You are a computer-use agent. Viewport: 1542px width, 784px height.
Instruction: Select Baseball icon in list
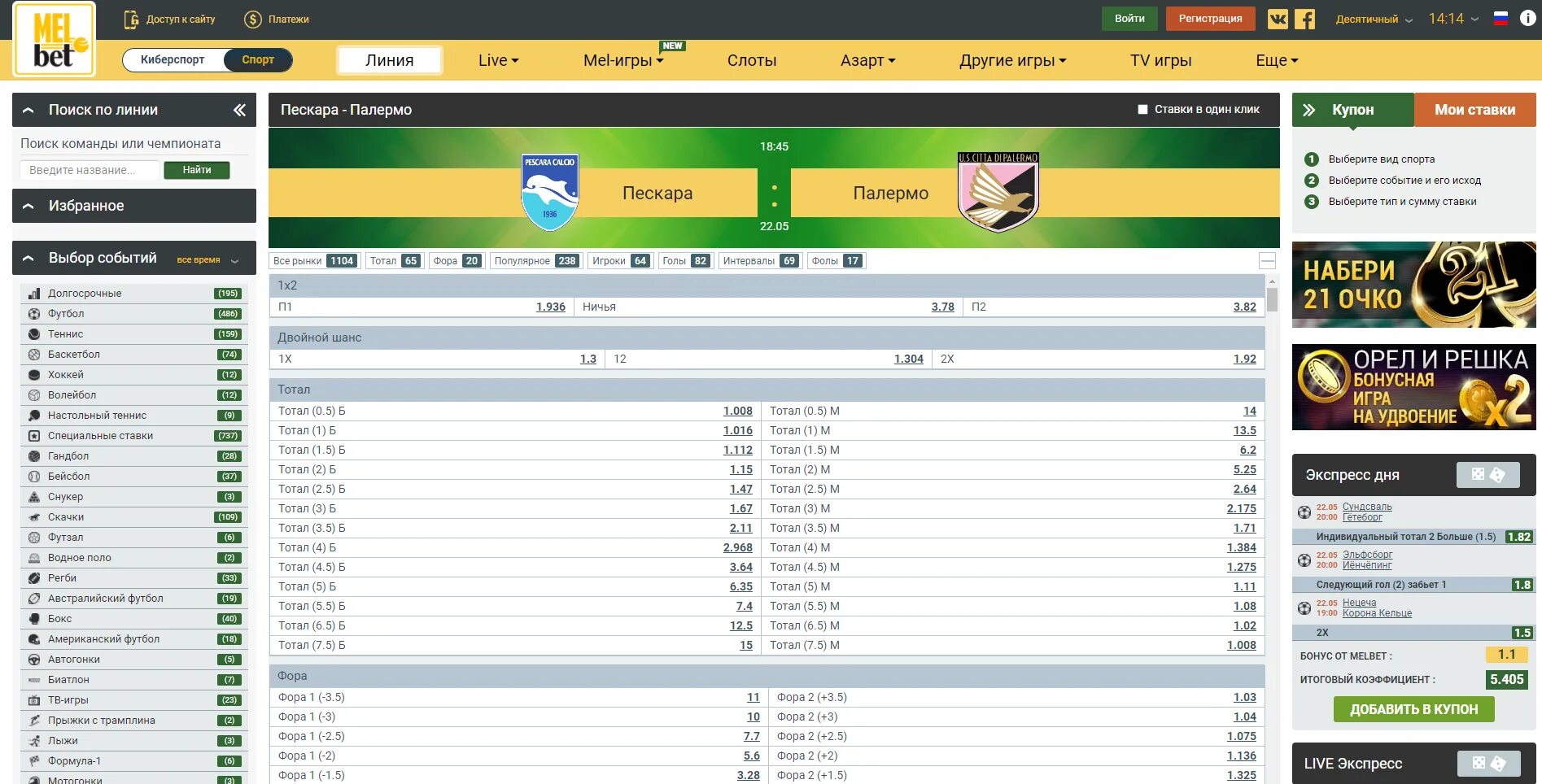[x=34, y=477]
